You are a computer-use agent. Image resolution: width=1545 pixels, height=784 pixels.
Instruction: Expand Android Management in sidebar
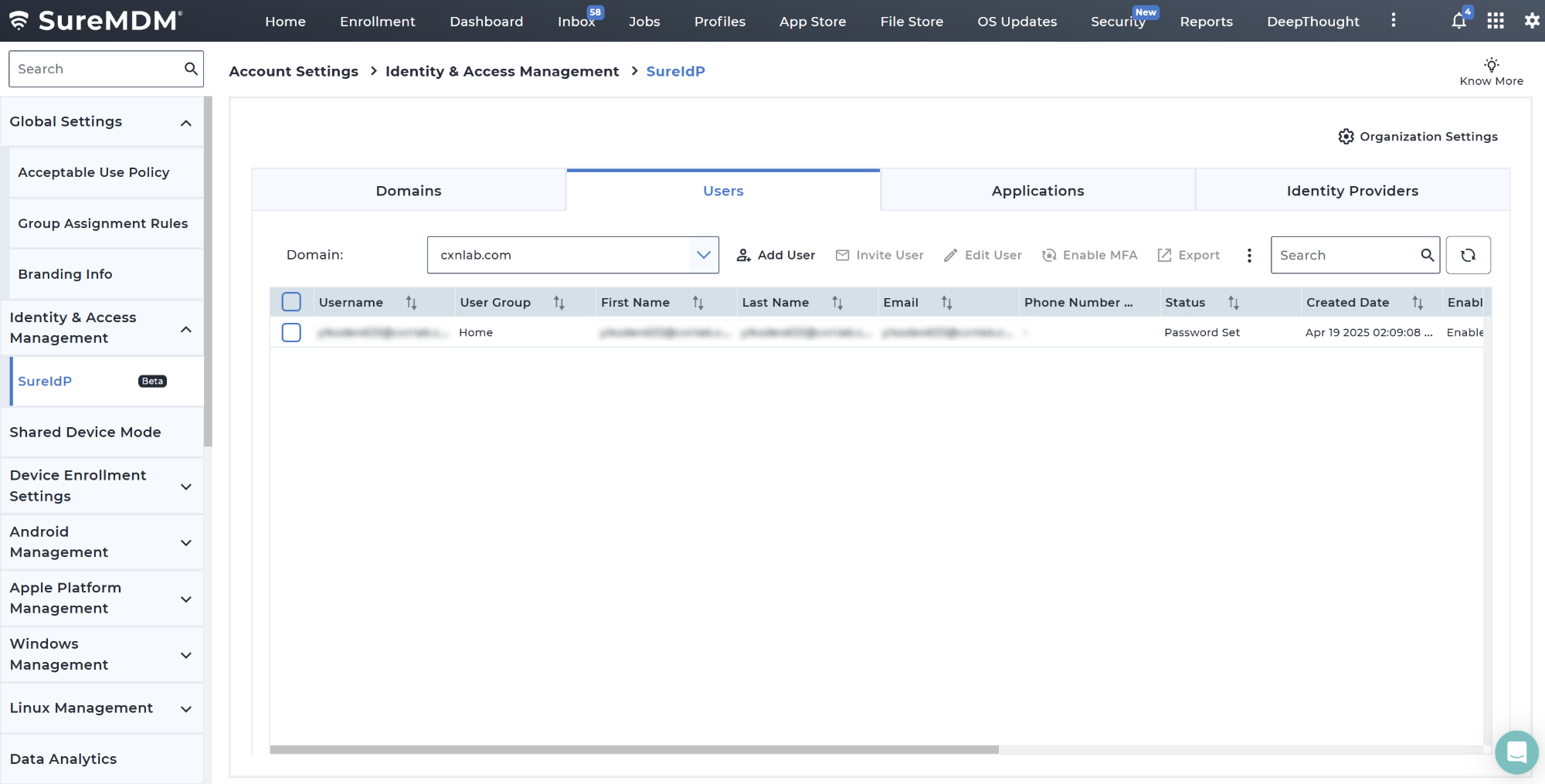(x=185, y=542)
